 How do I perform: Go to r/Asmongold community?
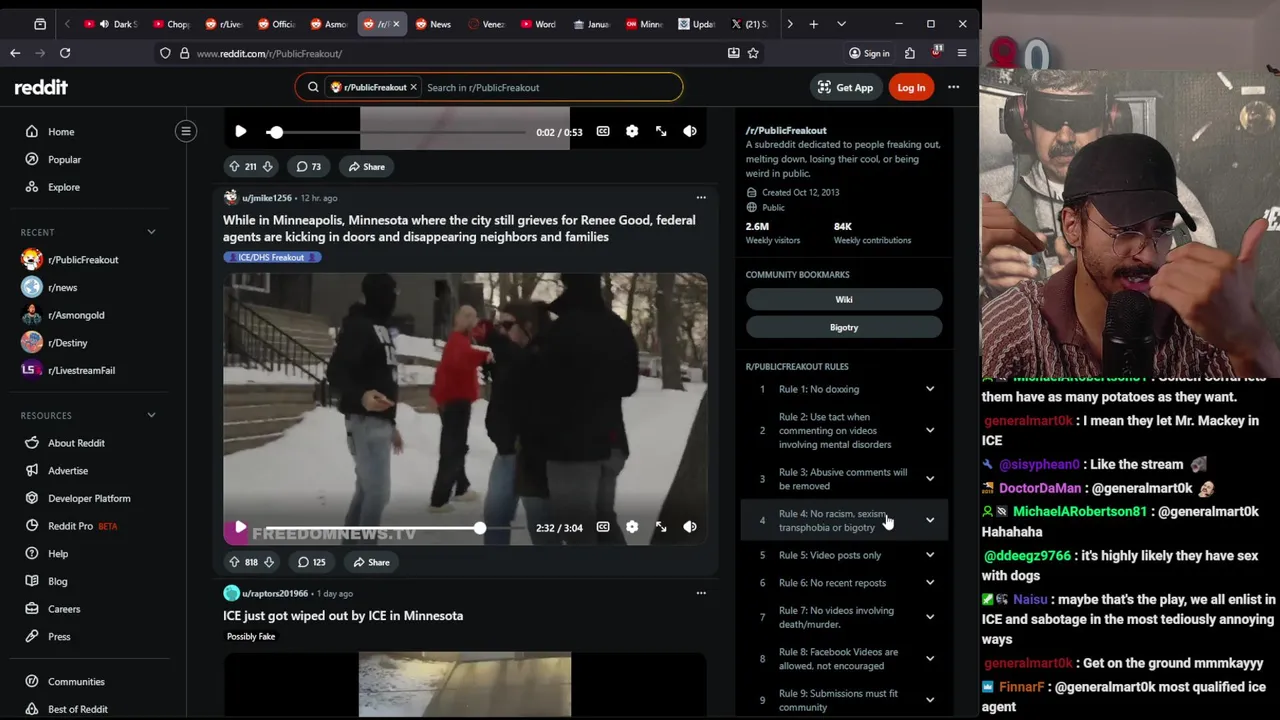coord(76,315)
